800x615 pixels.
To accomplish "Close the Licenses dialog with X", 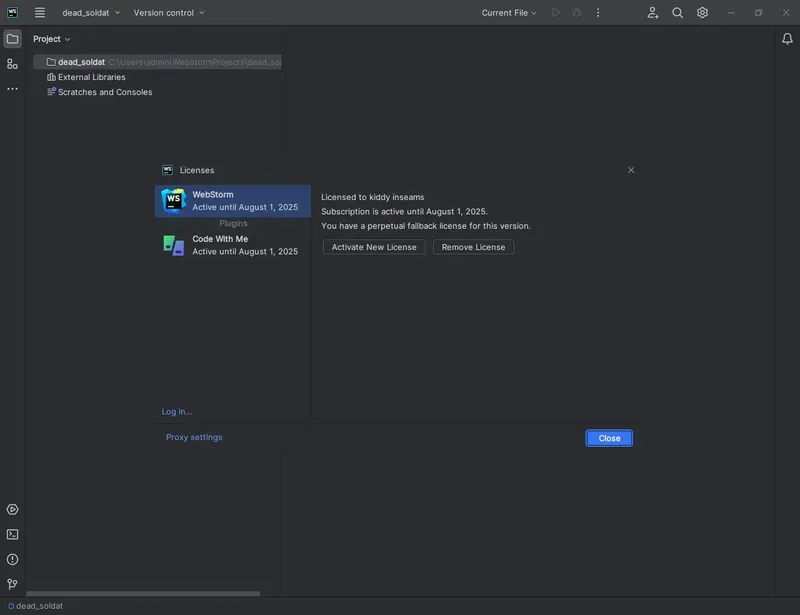I will tap(631, 170).
